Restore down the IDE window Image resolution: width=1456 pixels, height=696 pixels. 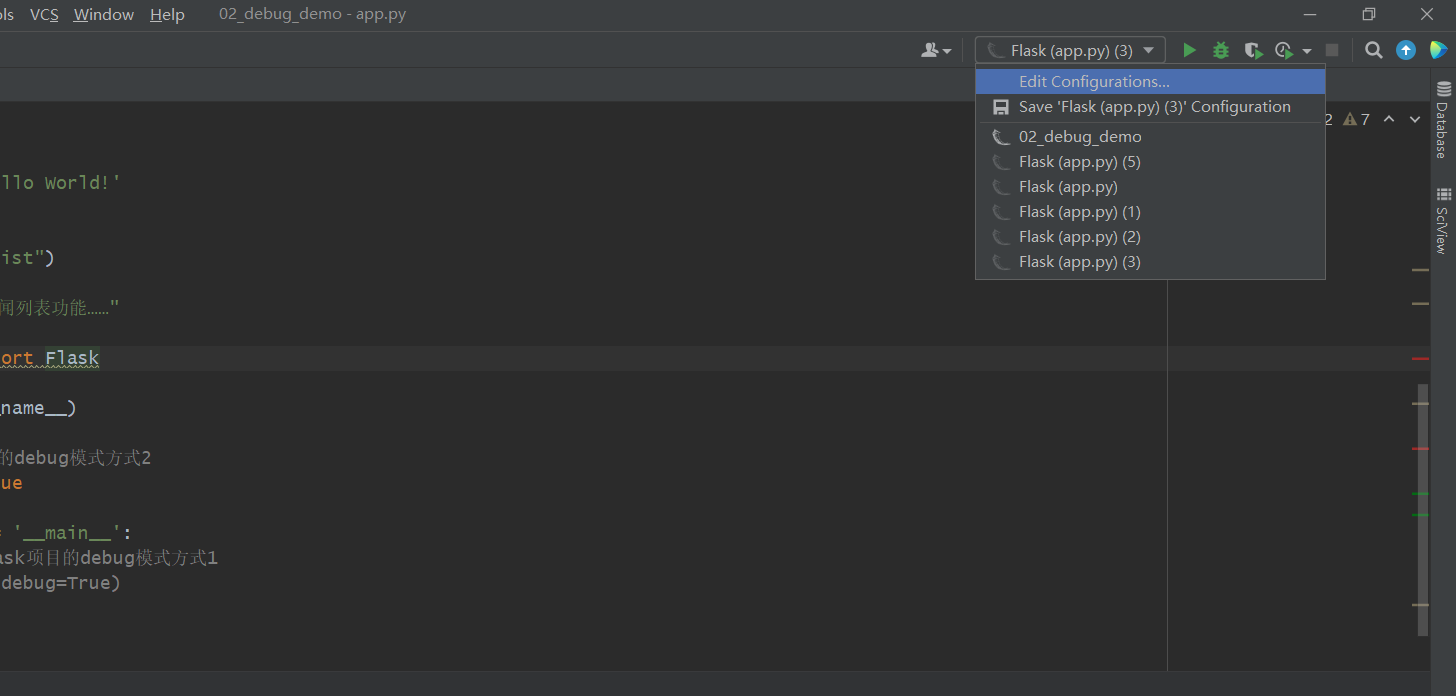[1368, 14]
